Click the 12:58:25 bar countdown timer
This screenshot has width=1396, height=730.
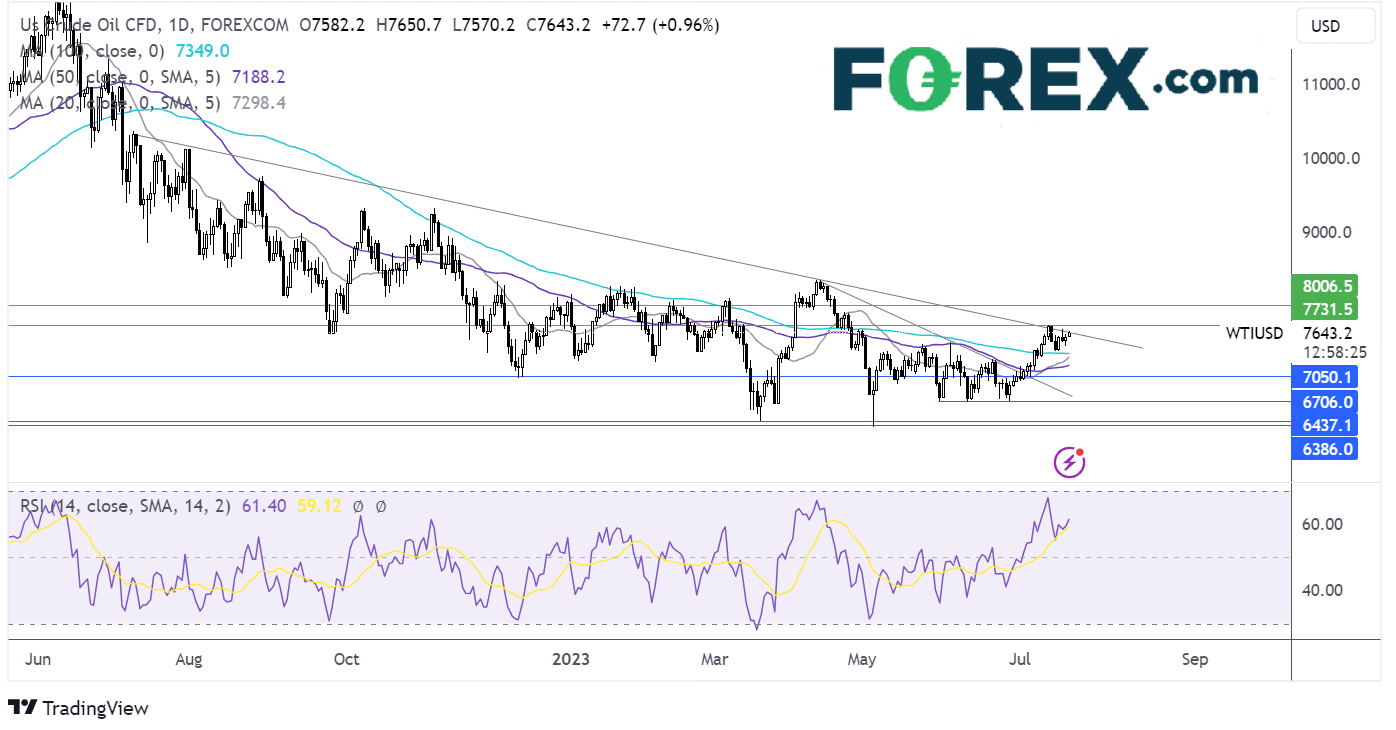1337,352
